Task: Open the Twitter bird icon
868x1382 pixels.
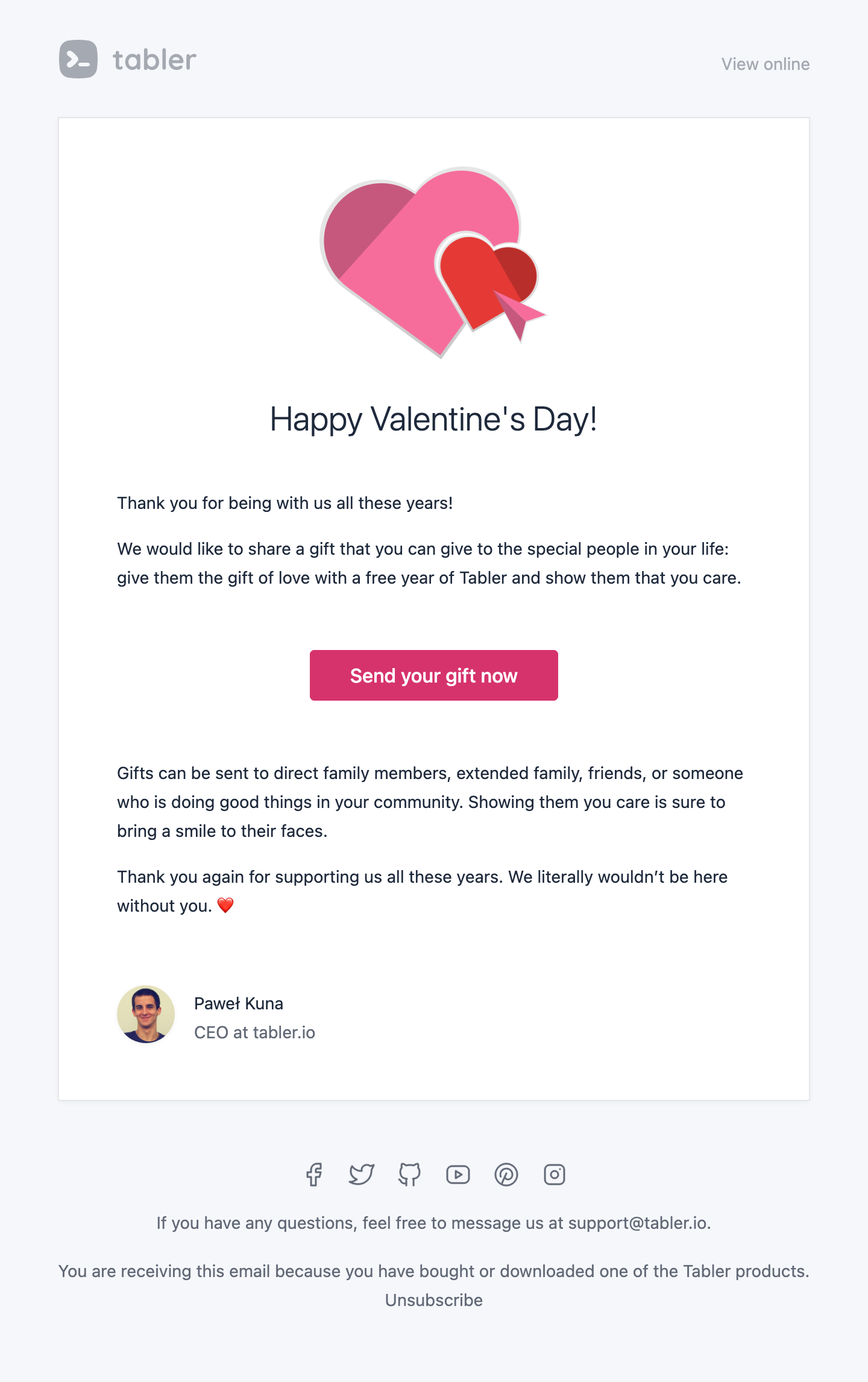Action: coord(362,1175)
